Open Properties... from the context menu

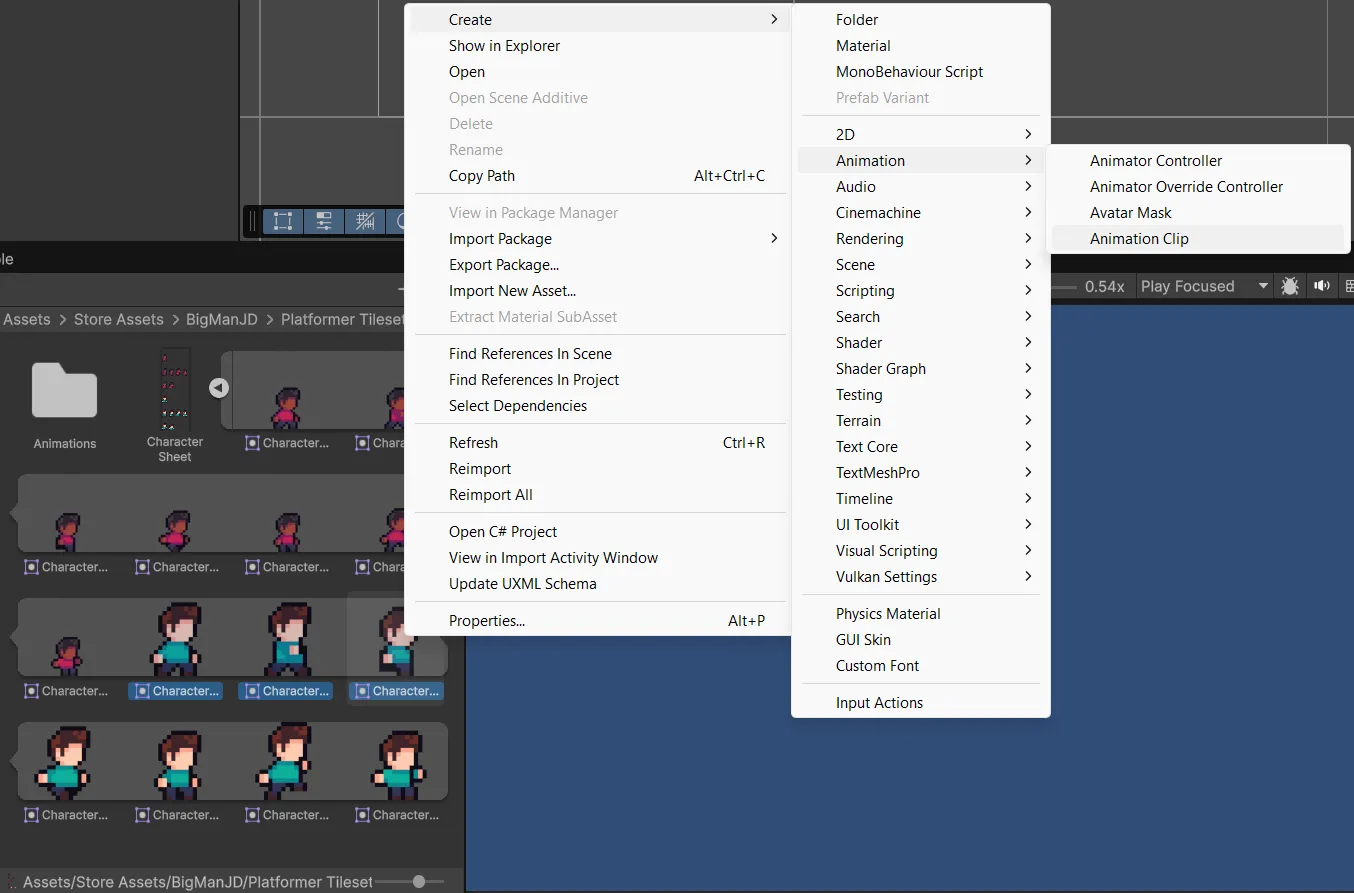pyautogui.click(x=600, y=621)
